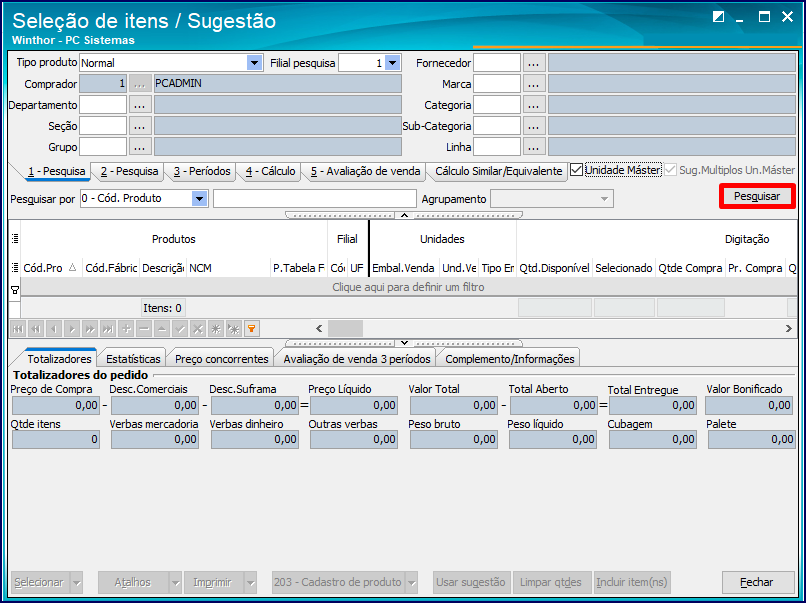The height and width of the screenshot is (603, 806).
Task: Open Grupo lookup ellipsis button
Action: [140, 147]
